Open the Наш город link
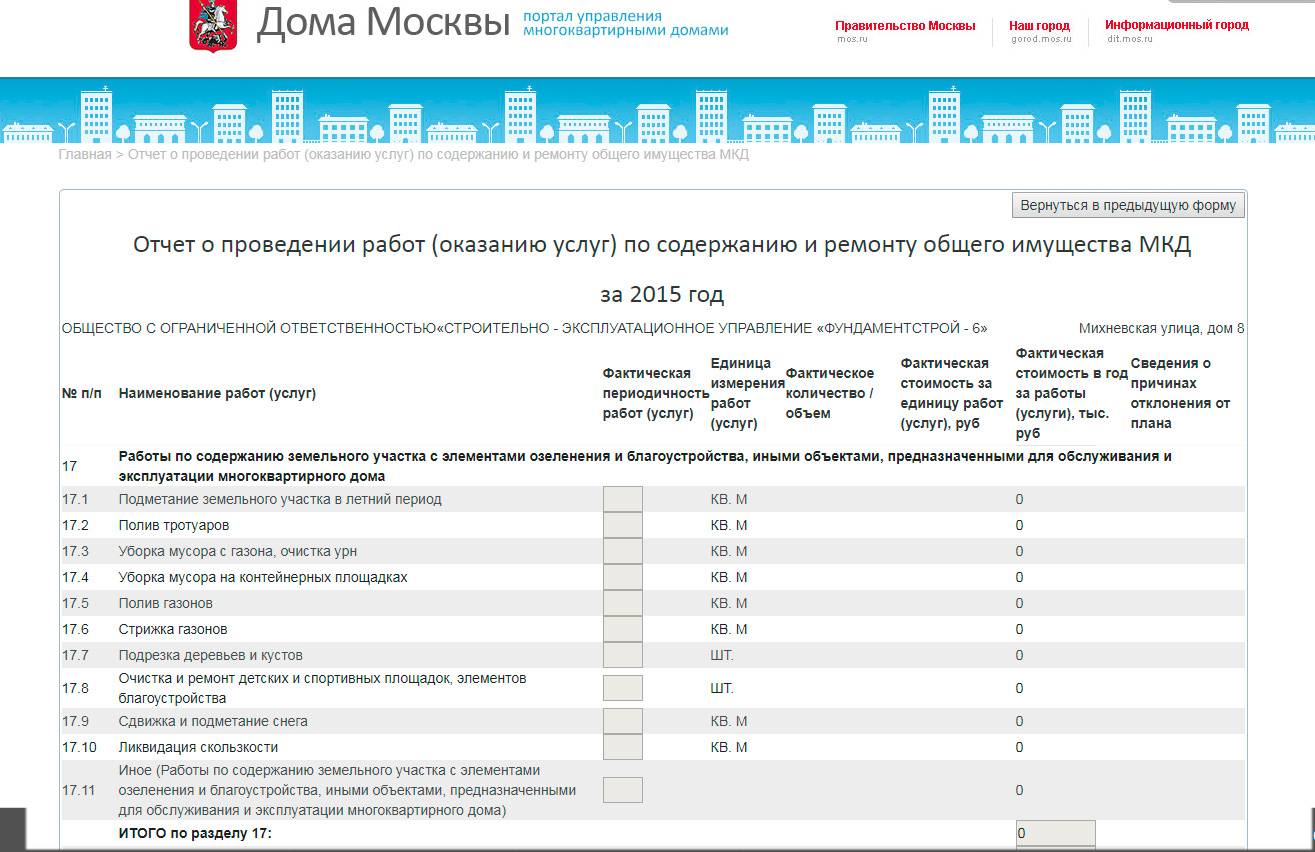1315x852 pixels. [x=1039, y=26]
